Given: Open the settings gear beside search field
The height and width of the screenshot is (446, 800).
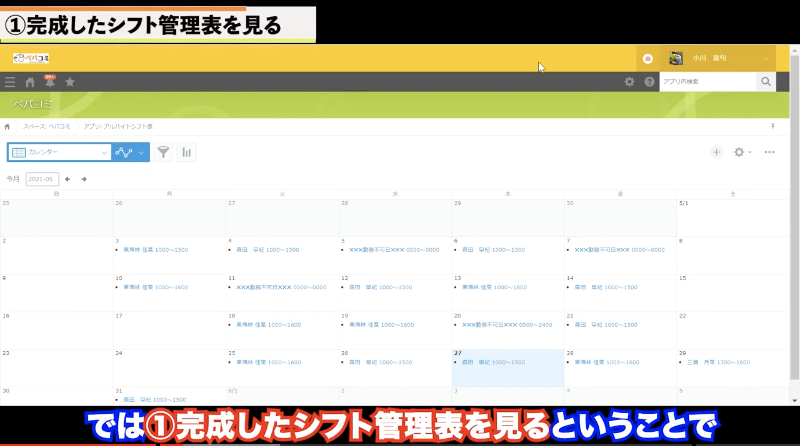Looking at the screenshot, I should pyautogui.click(x=630, y=82).
